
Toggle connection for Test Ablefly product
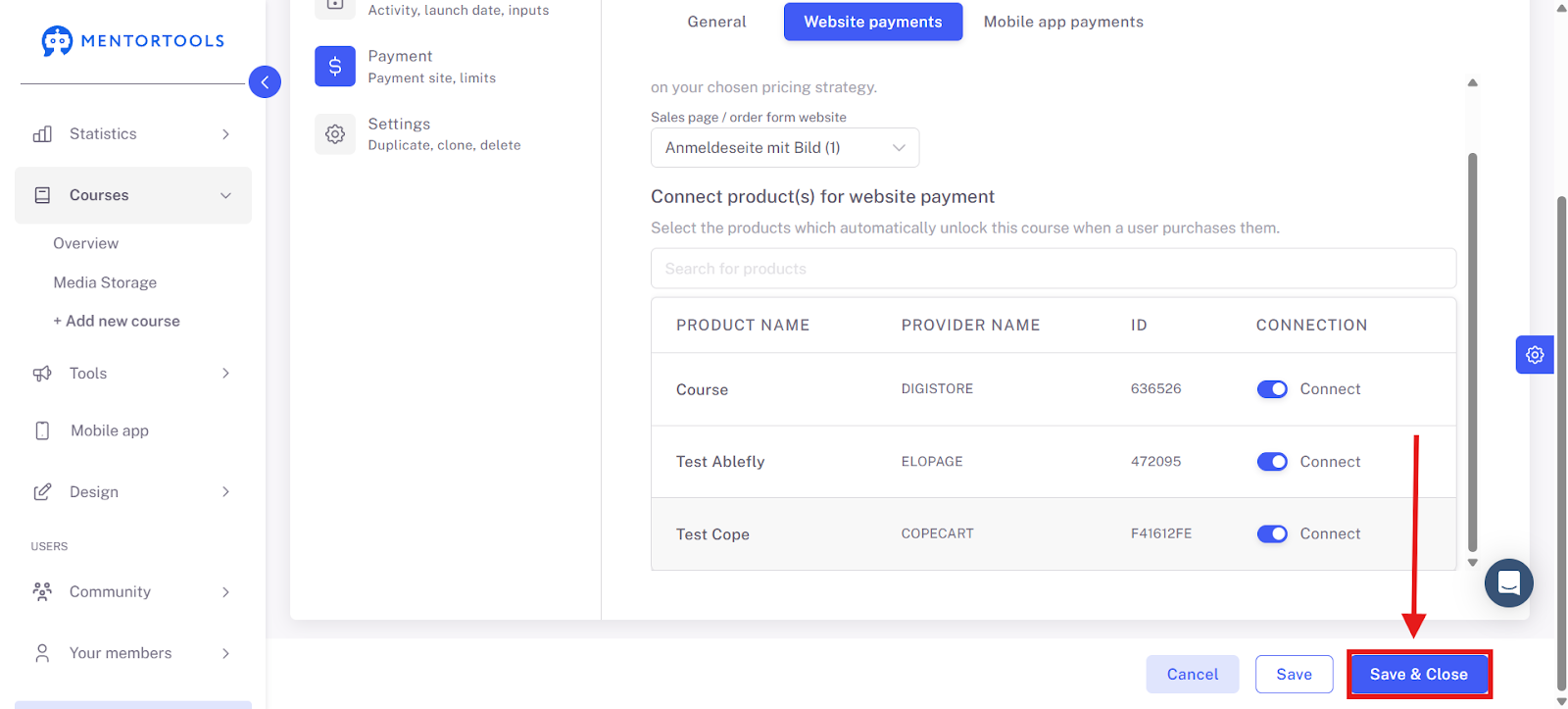point(1272,462)
